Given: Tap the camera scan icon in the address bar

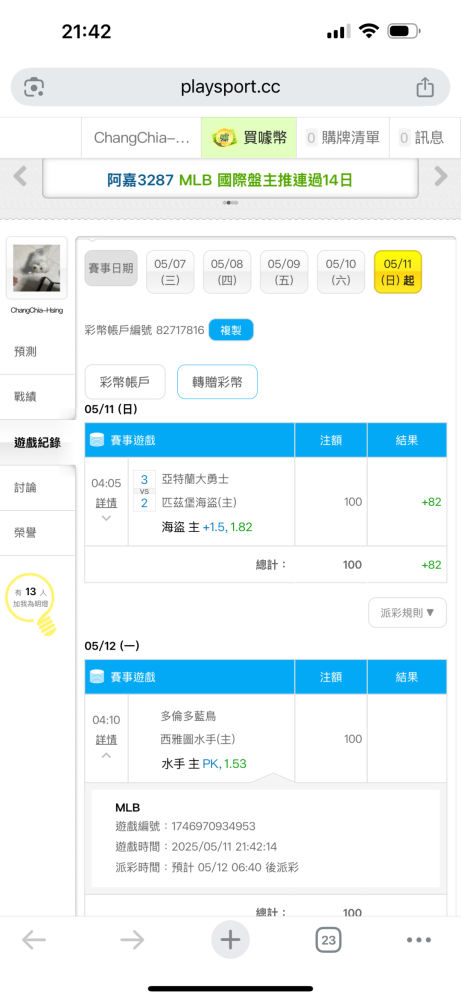Looking at the screenshot, I should 34,87.
